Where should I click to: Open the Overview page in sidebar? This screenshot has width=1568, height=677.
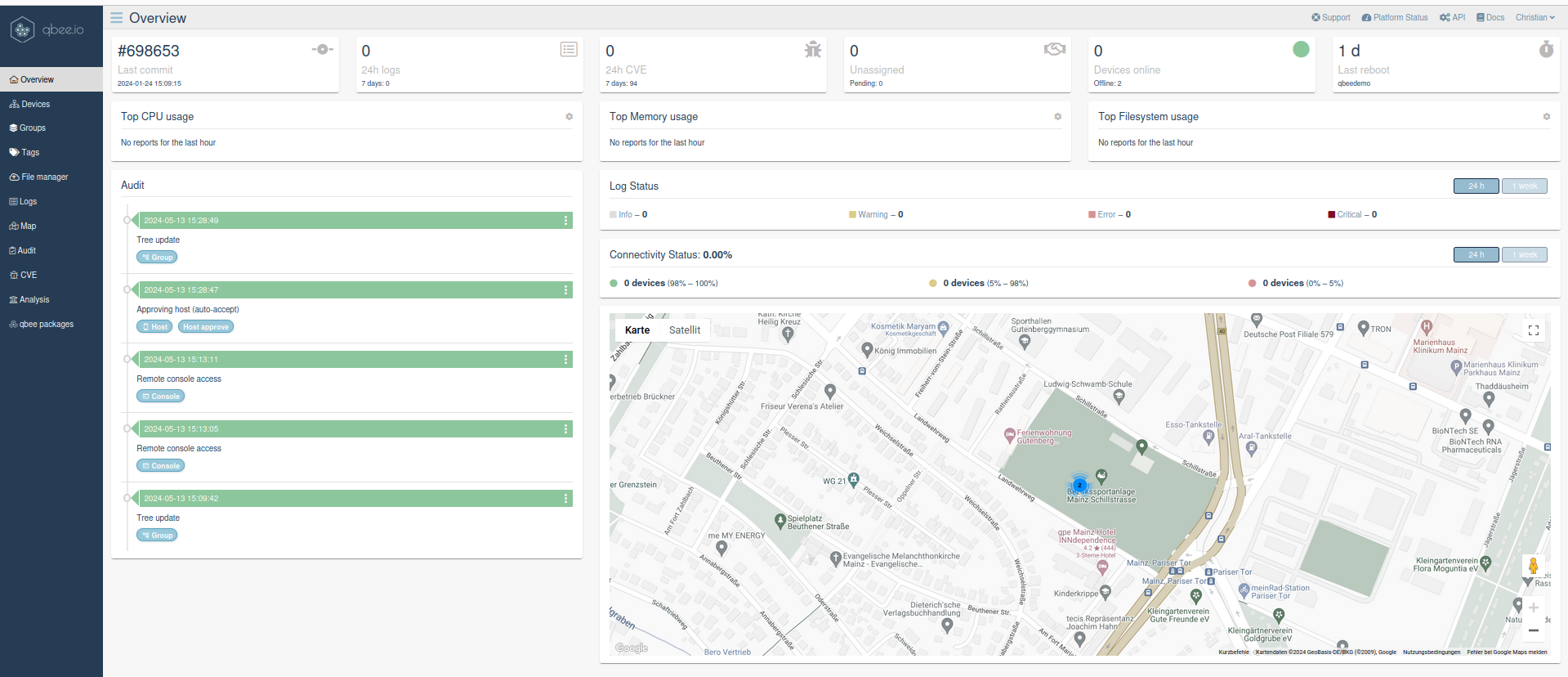pyautogui.click(x=51, y=79)
